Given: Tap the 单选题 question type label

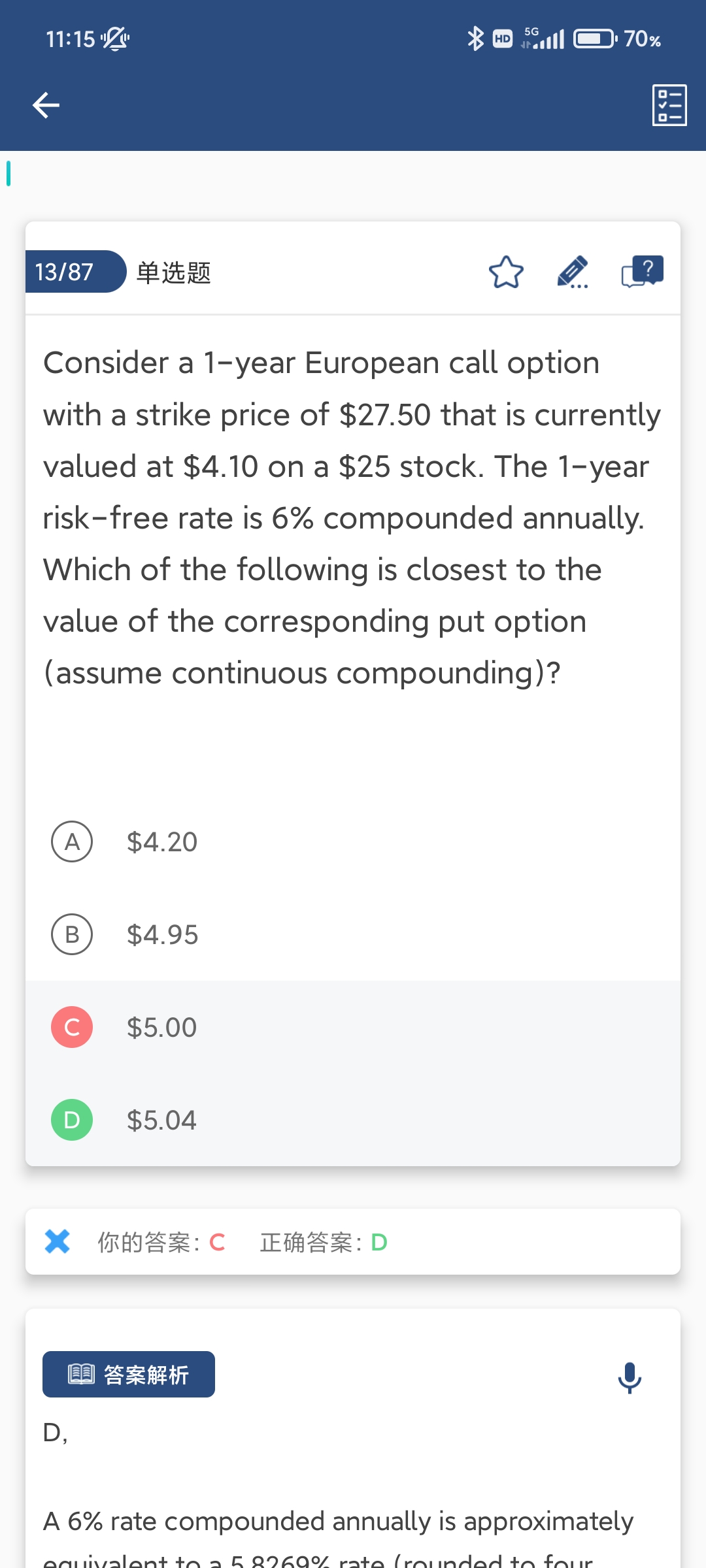Looking at the screenshot, I should pyautogui.click(x=173, y=272).
